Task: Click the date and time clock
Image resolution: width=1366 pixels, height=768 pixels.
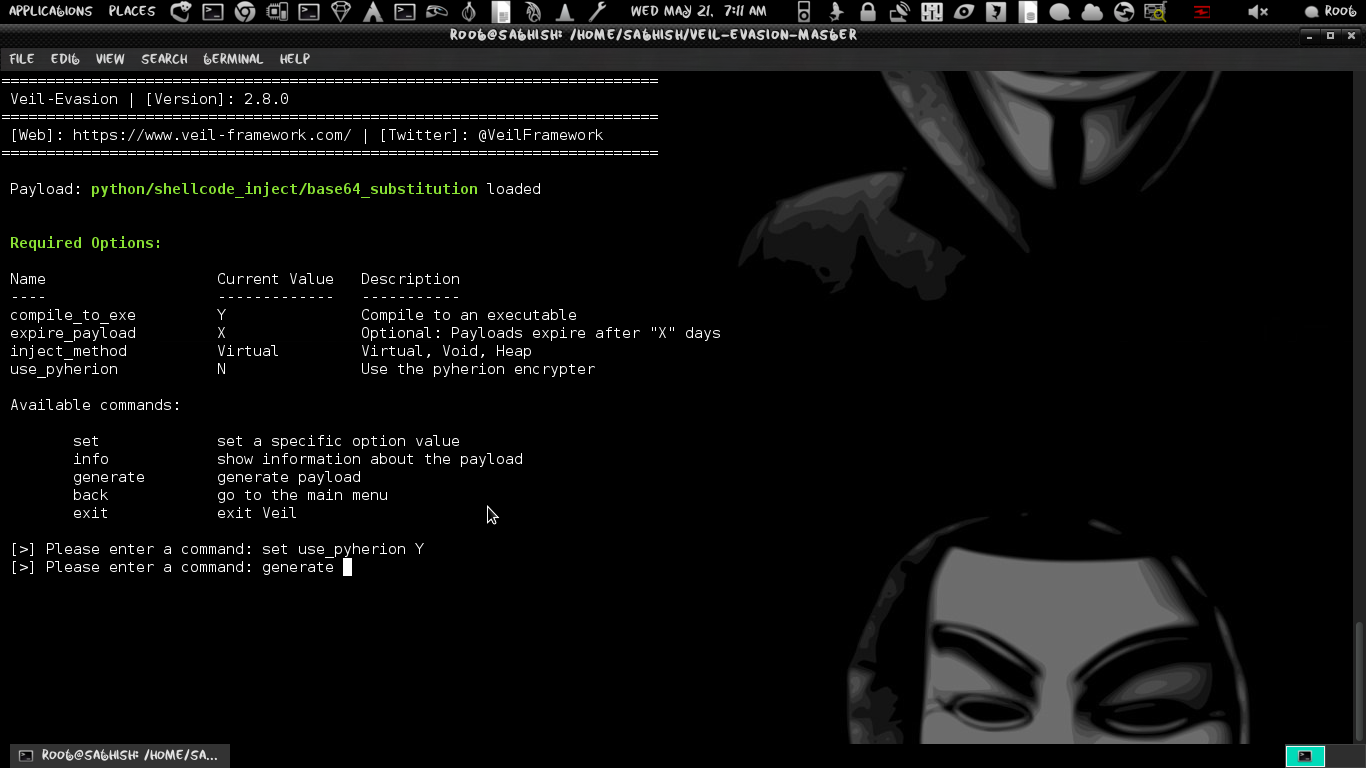Action: click(698, 11)
